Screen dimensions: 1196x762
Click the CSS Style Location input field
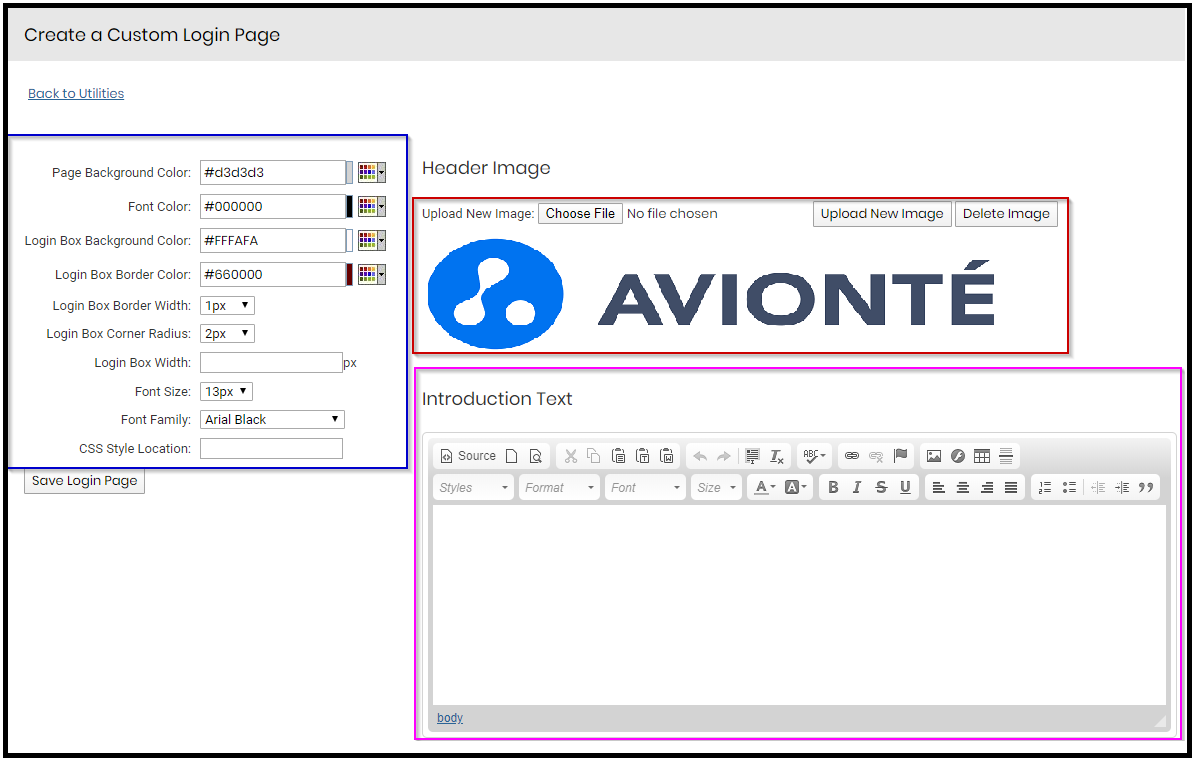point(271,449)
